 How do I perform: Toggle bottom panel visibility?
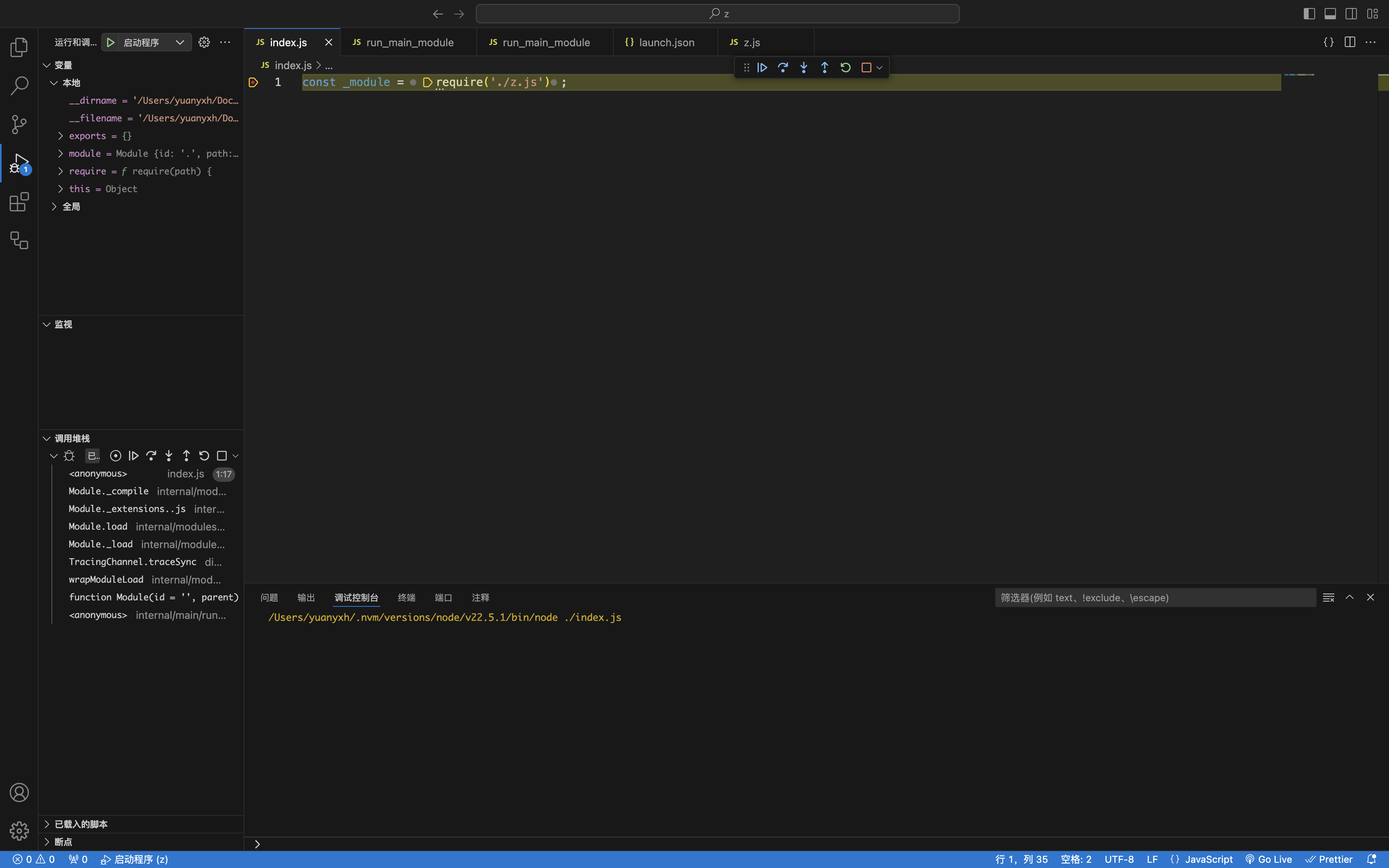(x=1330, y=14)
